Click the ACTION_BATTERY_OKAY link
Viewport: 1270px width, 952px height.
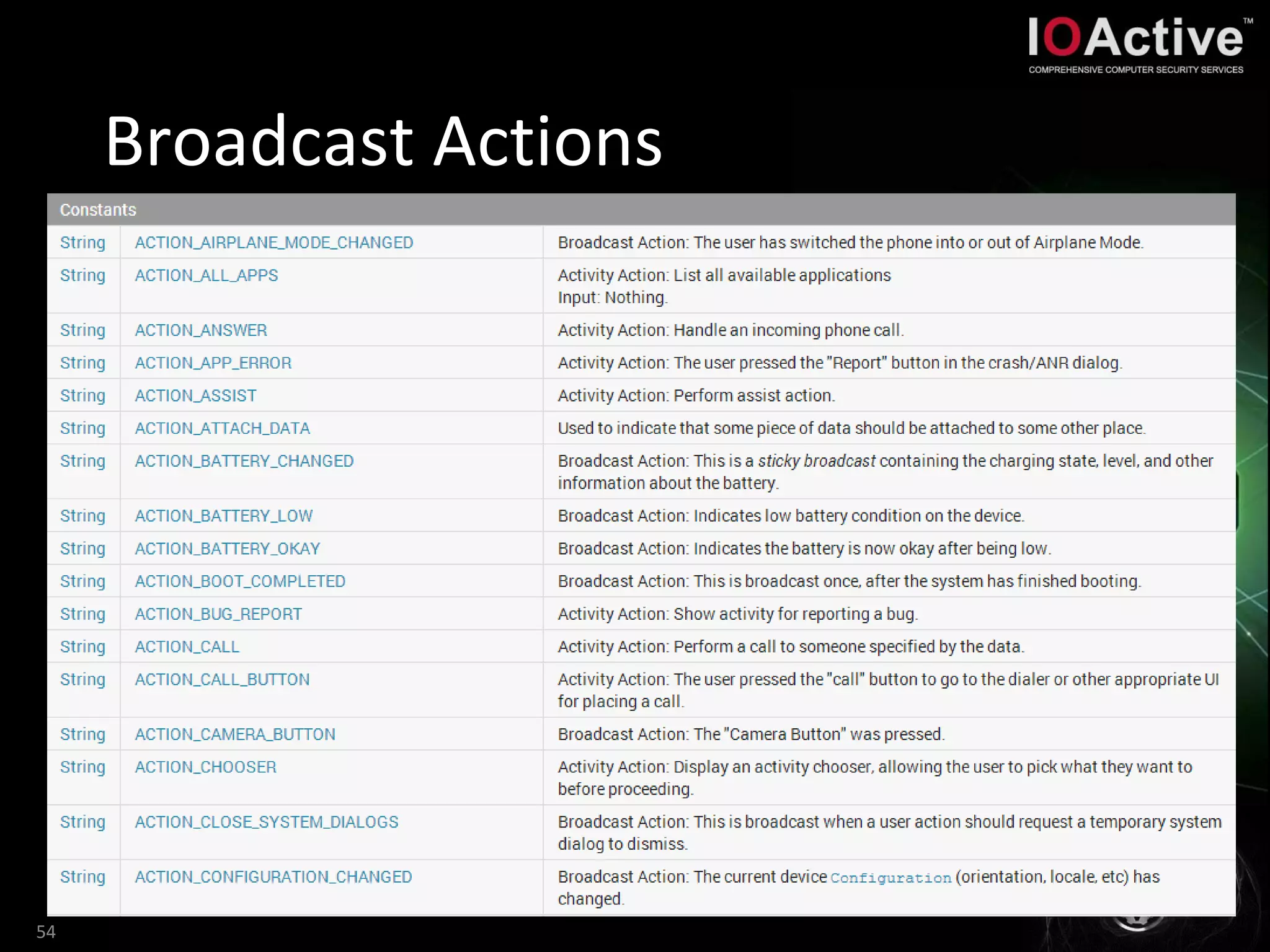[228, 549]
